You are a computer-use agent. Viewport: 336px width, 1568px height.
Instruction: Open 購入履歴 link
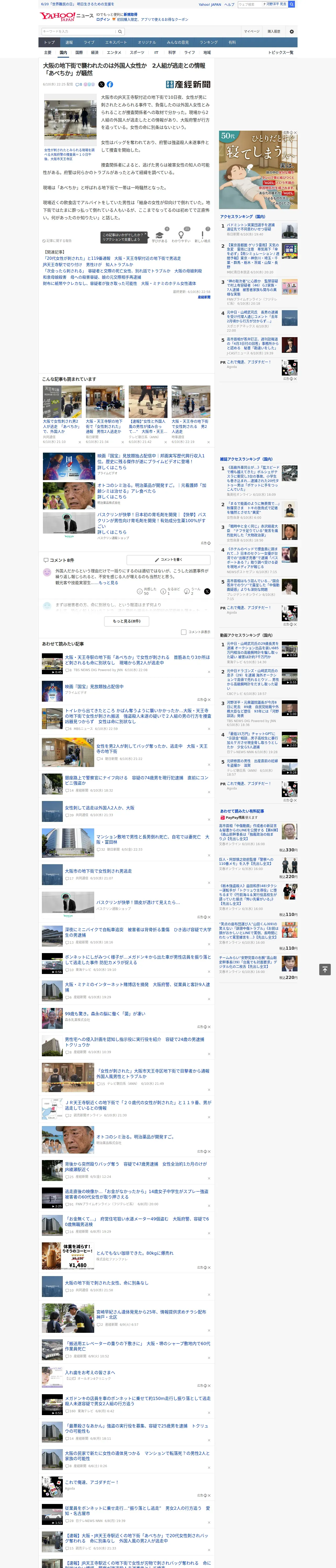[274, 32]
